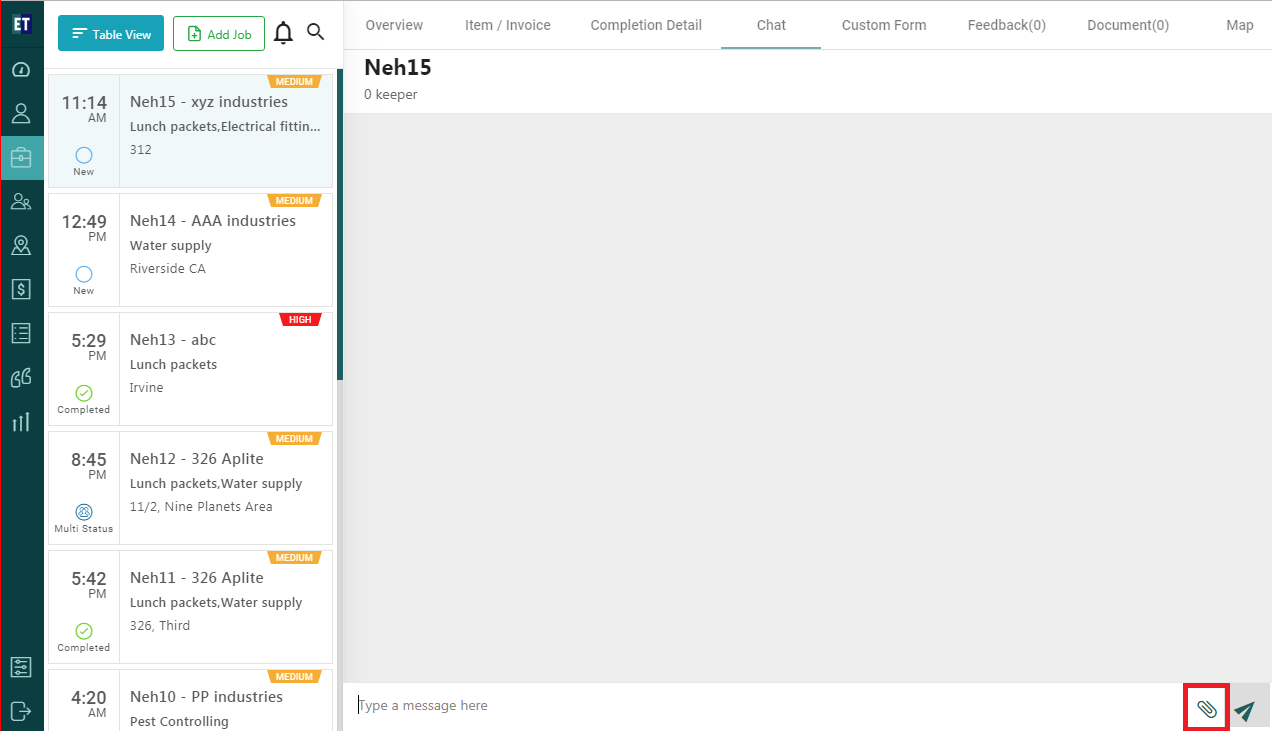Open the dashboard speedometer icon

pyautogui.click(x=21, y=69)
